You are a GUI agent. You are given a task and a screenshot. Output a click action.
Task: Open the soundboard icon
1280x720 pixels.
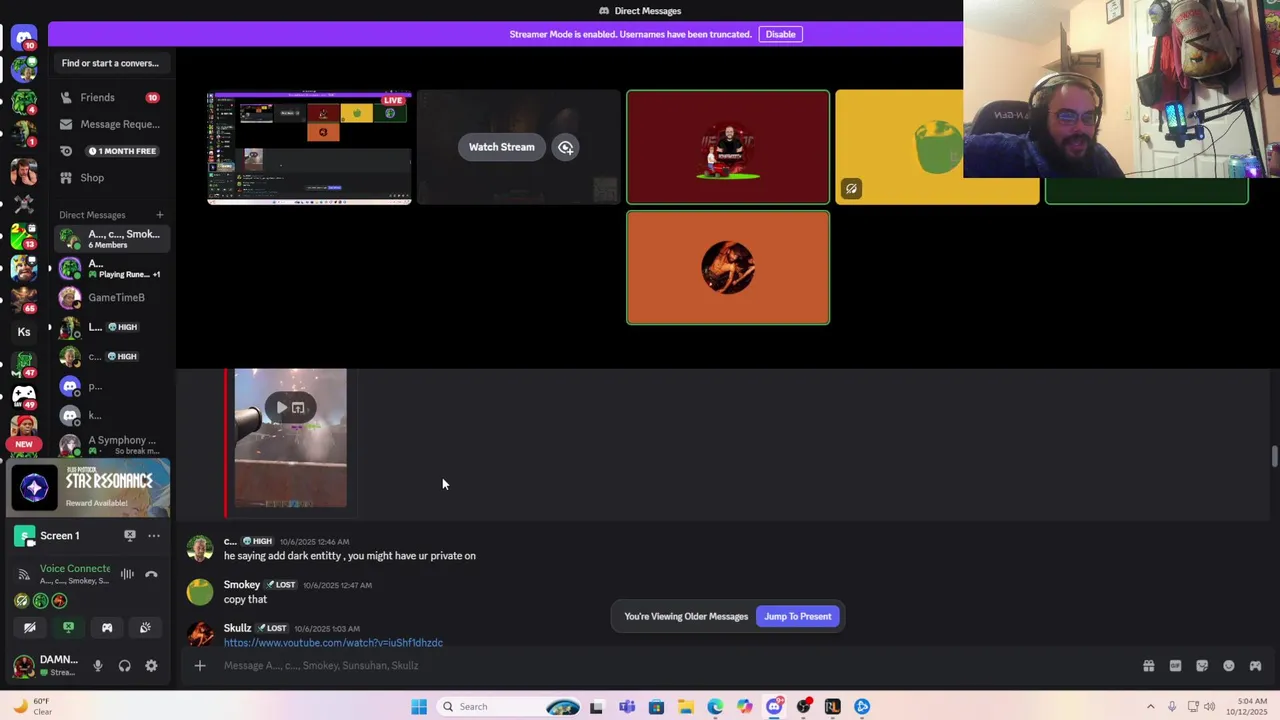coord(145,628)
